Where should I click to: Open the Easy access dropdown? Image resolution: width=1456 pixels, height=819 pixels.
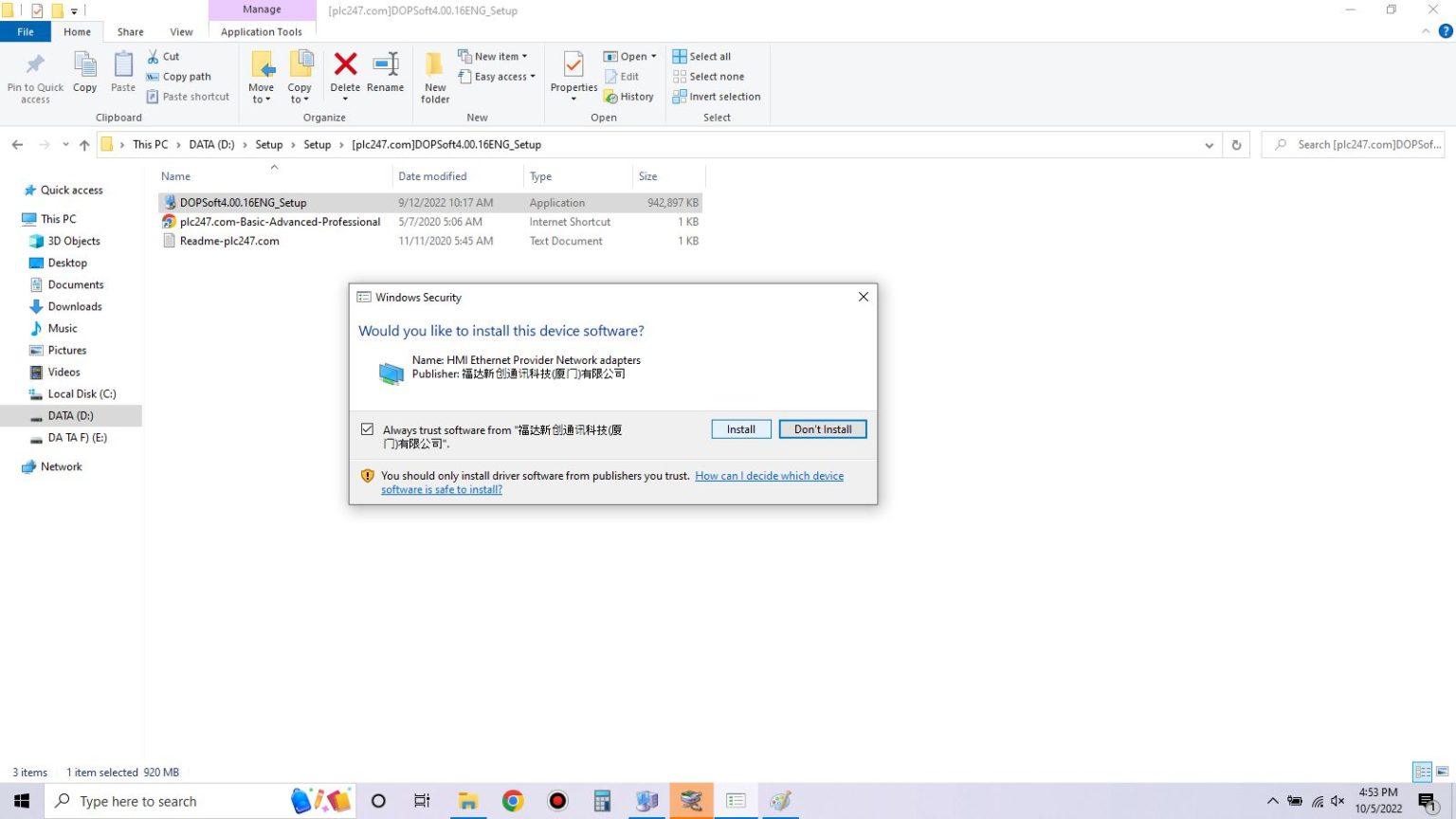pyautogui.click(x=498, y=77)
